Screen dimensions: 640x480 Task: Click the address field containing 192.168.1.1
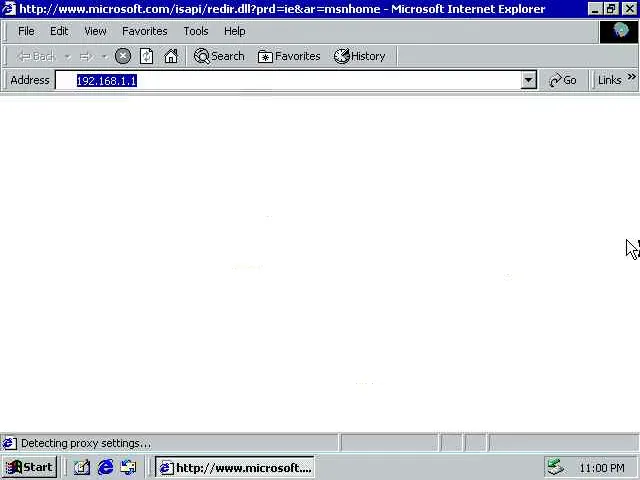[x=288, y=80]
